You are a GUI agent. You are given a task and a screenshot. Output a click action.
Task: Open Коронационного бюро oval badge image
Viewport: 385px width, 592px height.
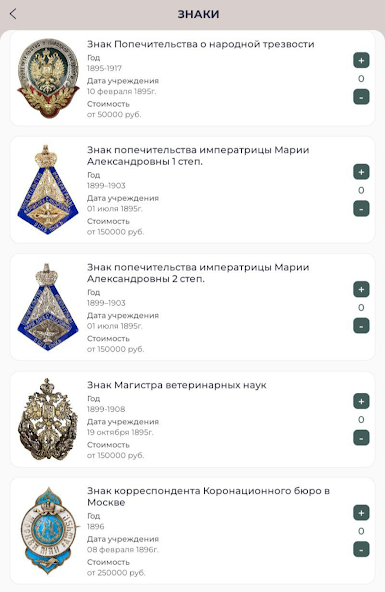49,530
